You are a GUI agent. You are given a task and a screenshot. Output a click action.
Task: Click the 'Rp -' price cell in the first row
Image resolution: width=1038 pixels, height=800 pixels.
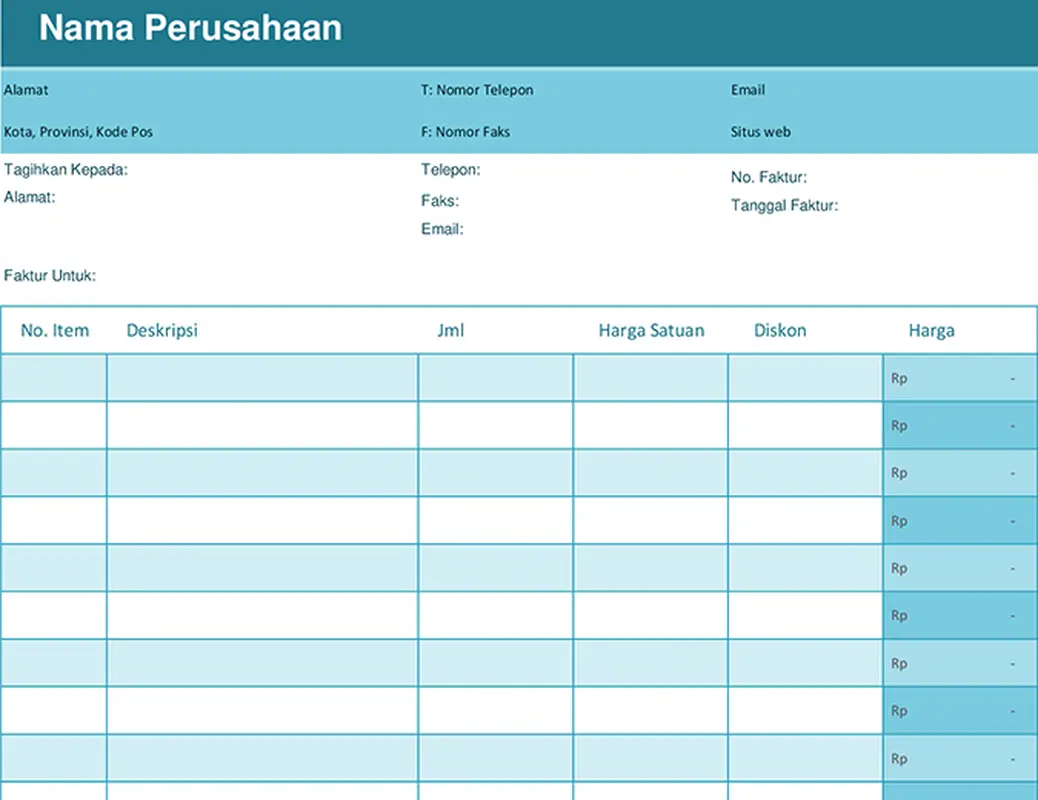click(x=960, y=377)
